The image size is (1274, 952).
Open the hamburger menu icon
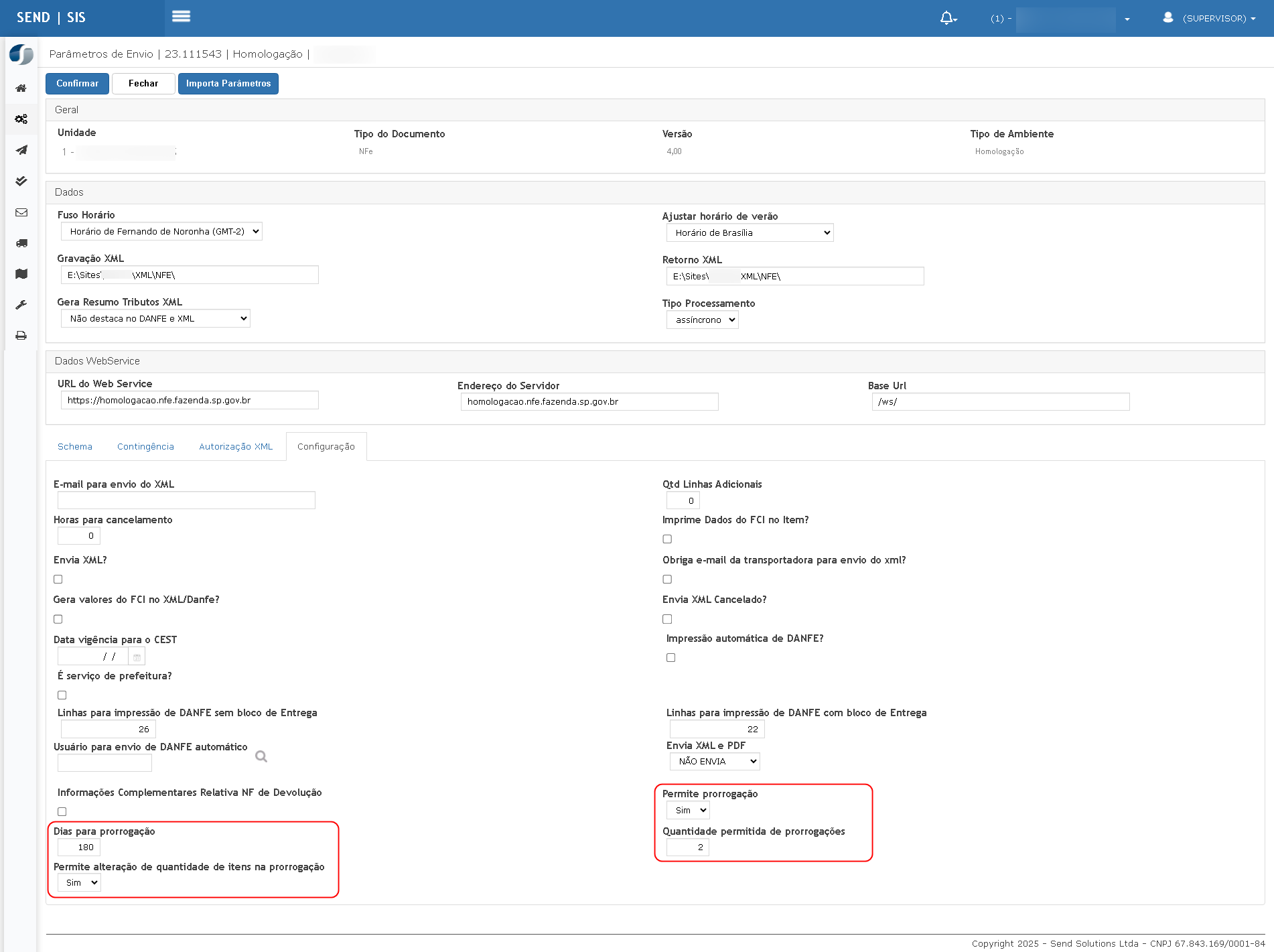tap(181, 17)
